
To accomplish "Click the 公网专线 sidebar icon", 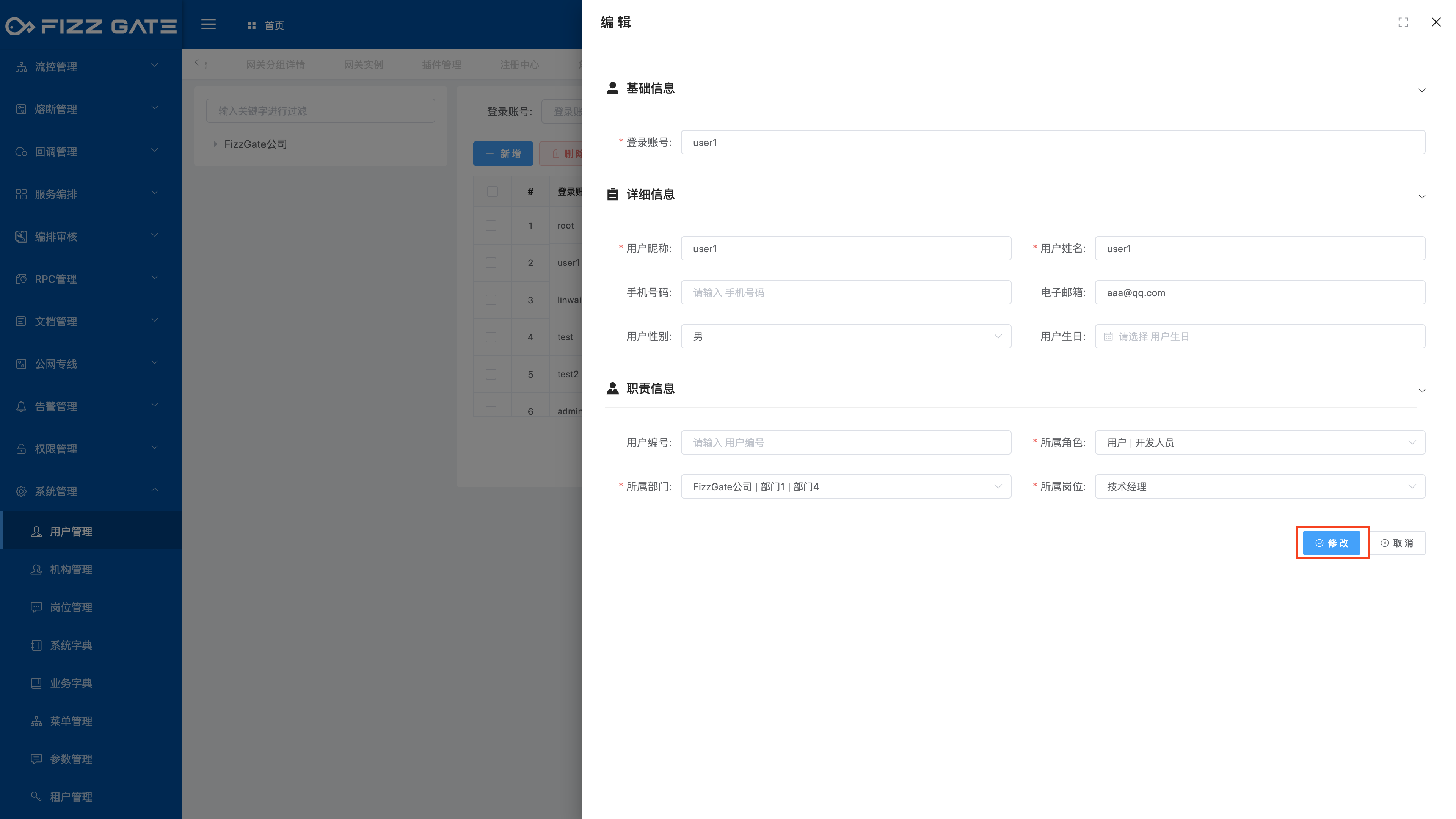I will coord(21,364).
